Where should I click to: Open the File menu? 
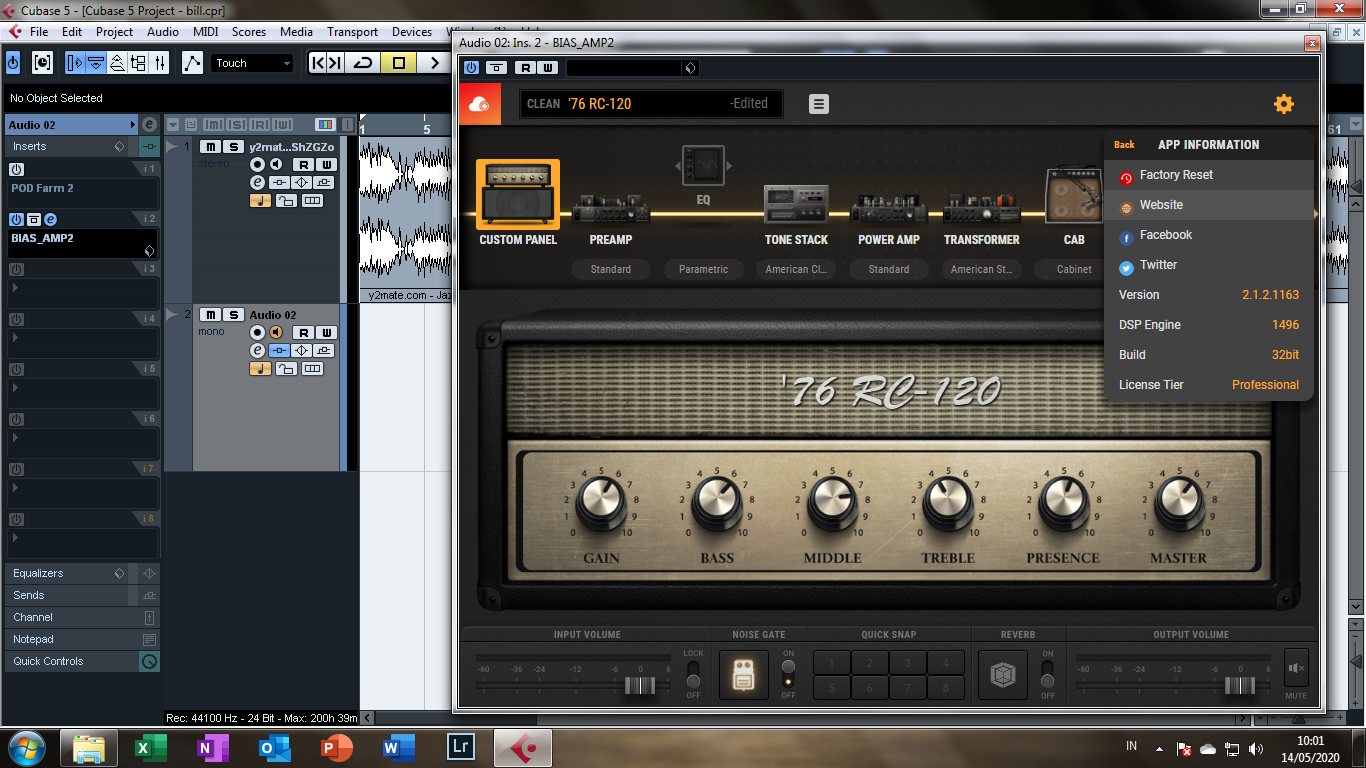pos(39,32)
